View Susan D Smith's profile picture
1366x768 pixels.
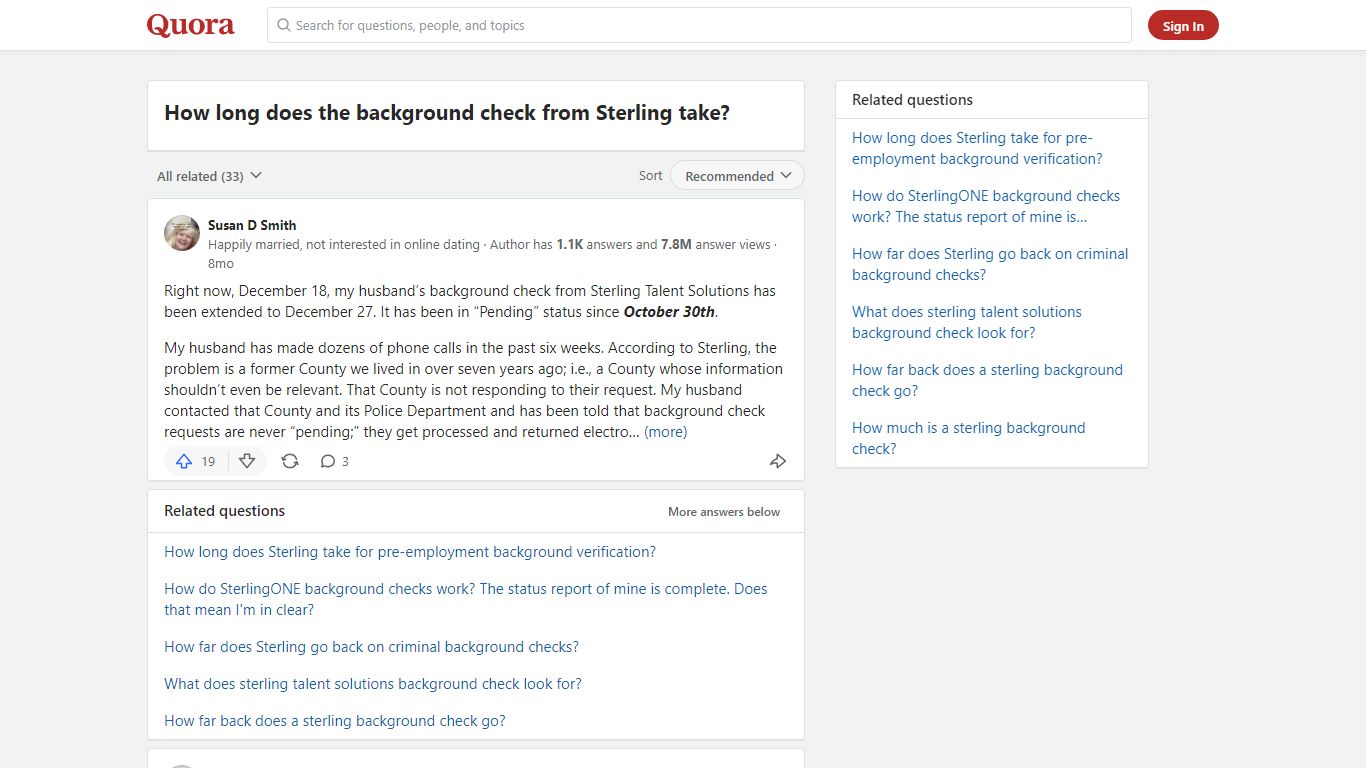(182, 233)
